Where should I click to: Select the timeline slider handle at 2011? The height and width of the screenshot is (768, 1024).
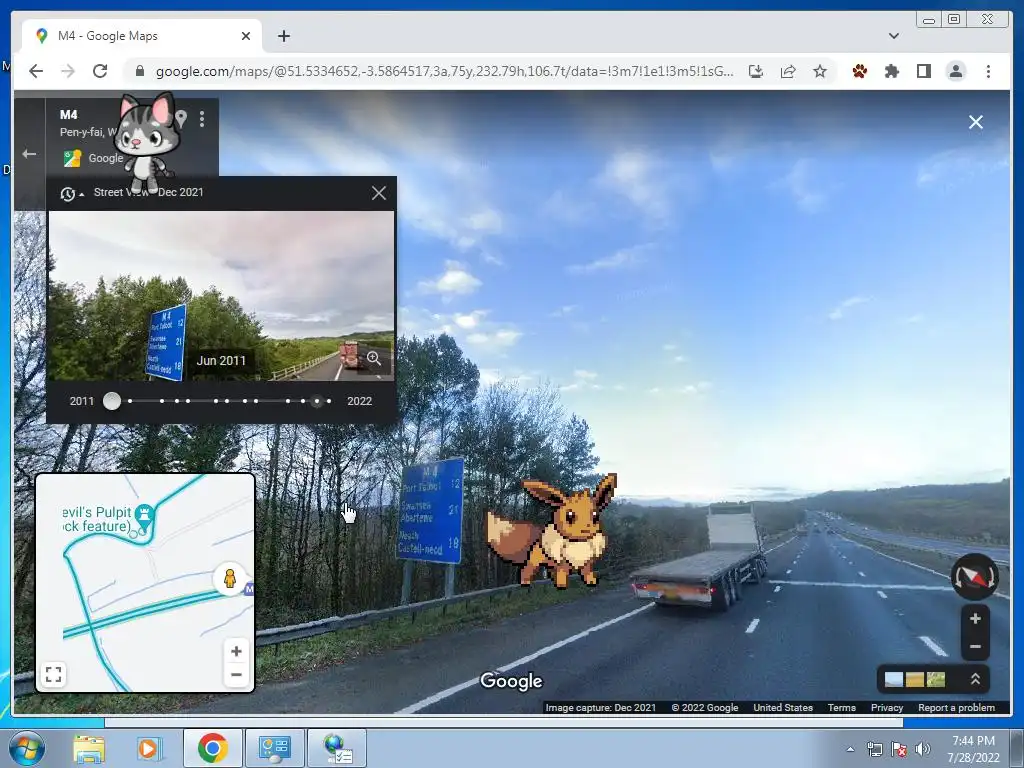[x=112, y=401]
